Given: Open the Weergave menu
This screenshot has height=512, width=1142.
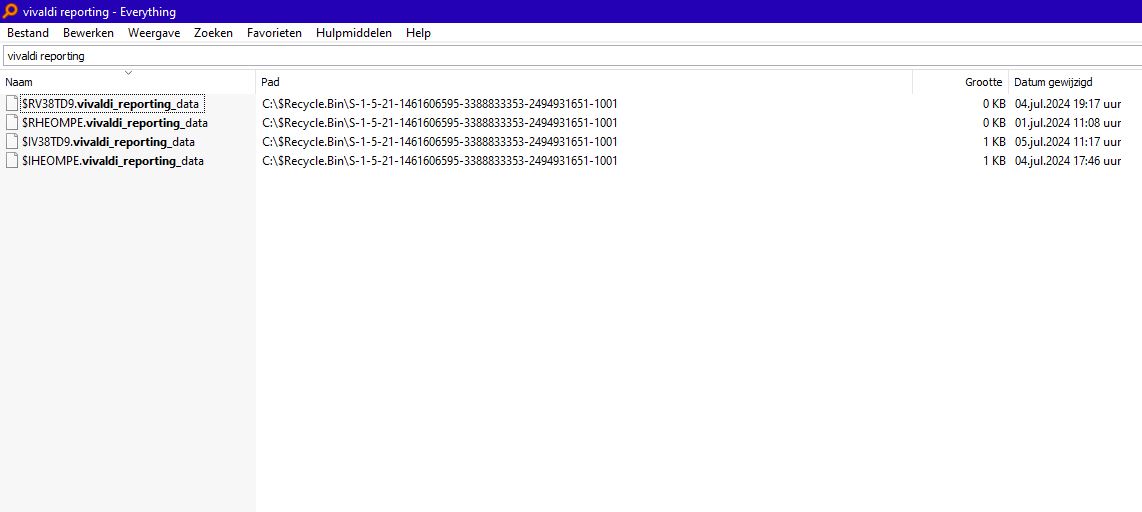Looking at the screenshot, I should (154, 33).
